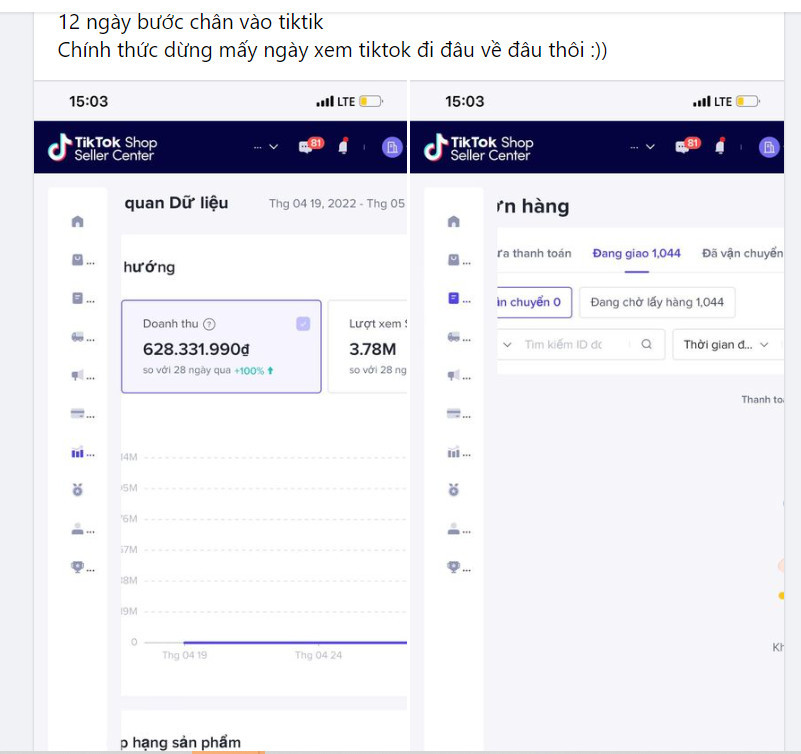Open the trophy icon in left screenshot sidebar
This screenshot has height=754, width=801.
tap(77, 567)
